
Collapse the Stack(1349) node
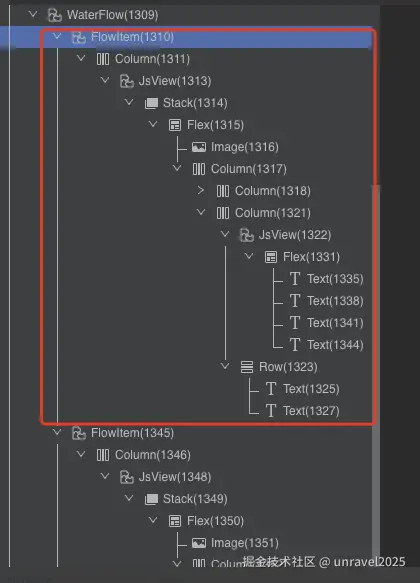coord(129,498)
